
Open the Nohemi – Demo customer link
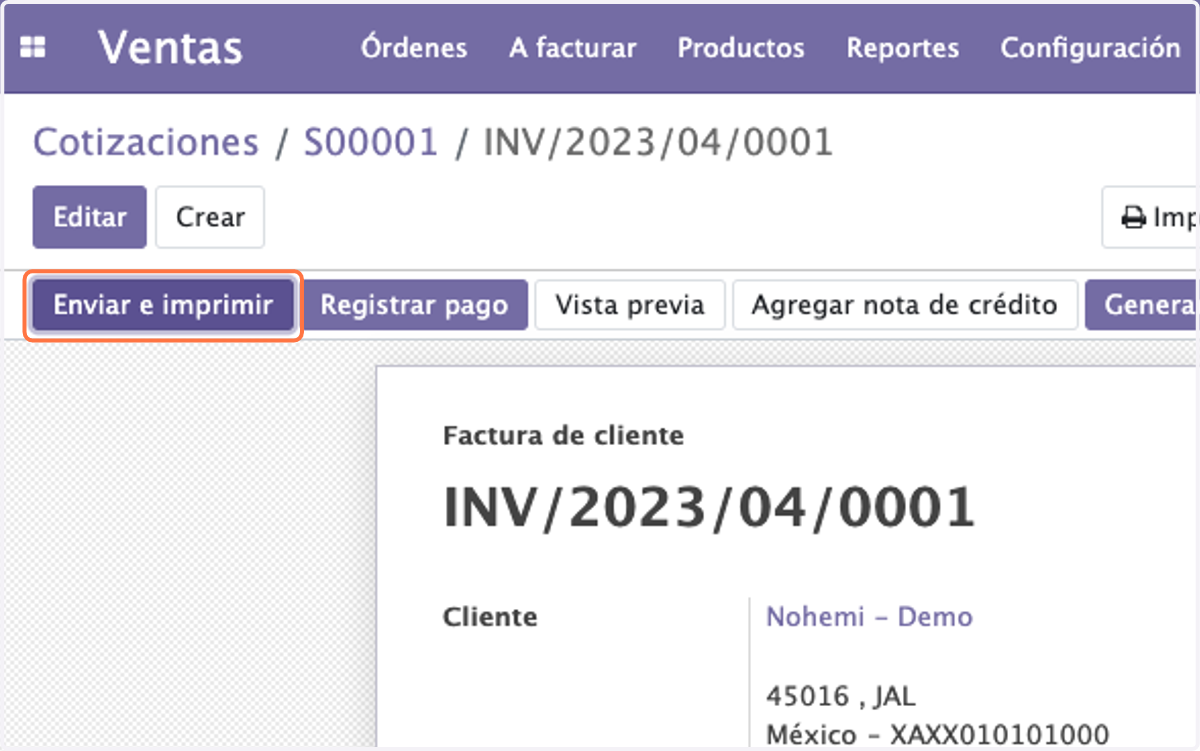pyautogui.click(x=869, y=616)
